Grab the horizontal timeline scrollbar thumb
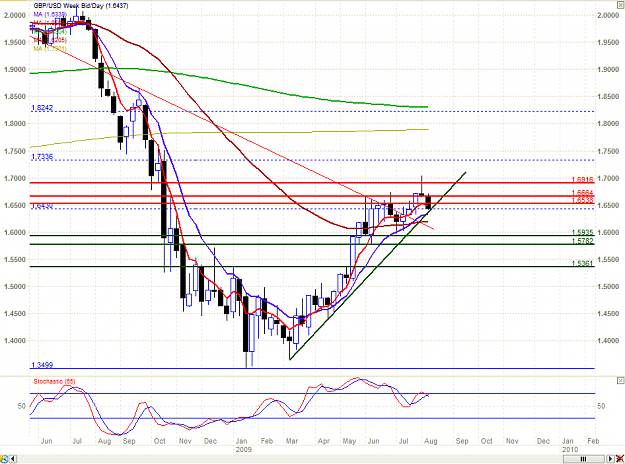 [x=584, y=459]
